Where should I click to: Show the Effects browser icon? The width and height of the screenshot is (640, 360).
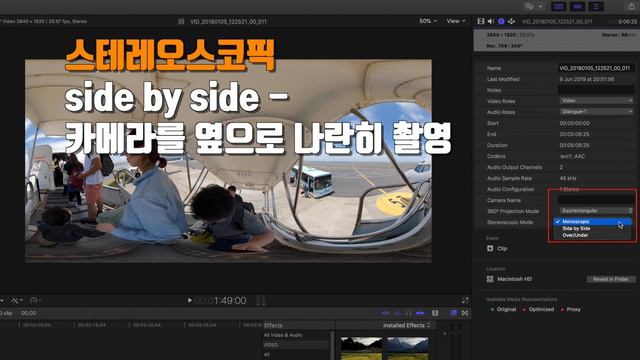[453, 313]
